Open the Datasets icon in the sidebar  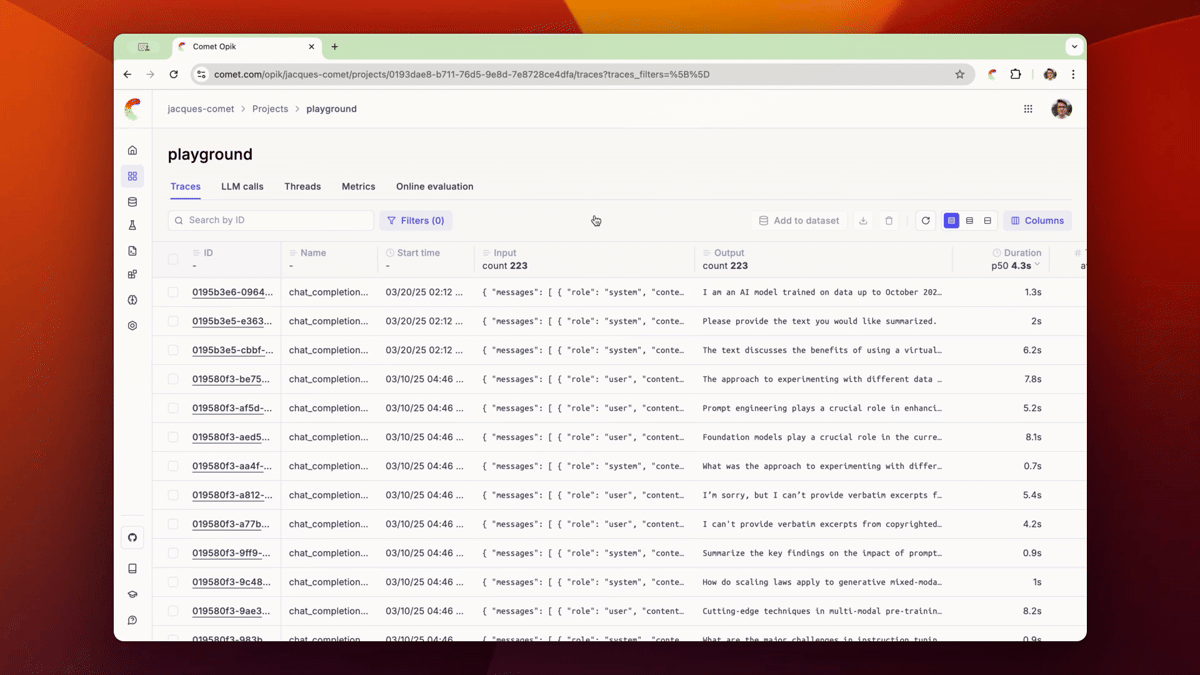pyautogui.click(x=132, y=202)
